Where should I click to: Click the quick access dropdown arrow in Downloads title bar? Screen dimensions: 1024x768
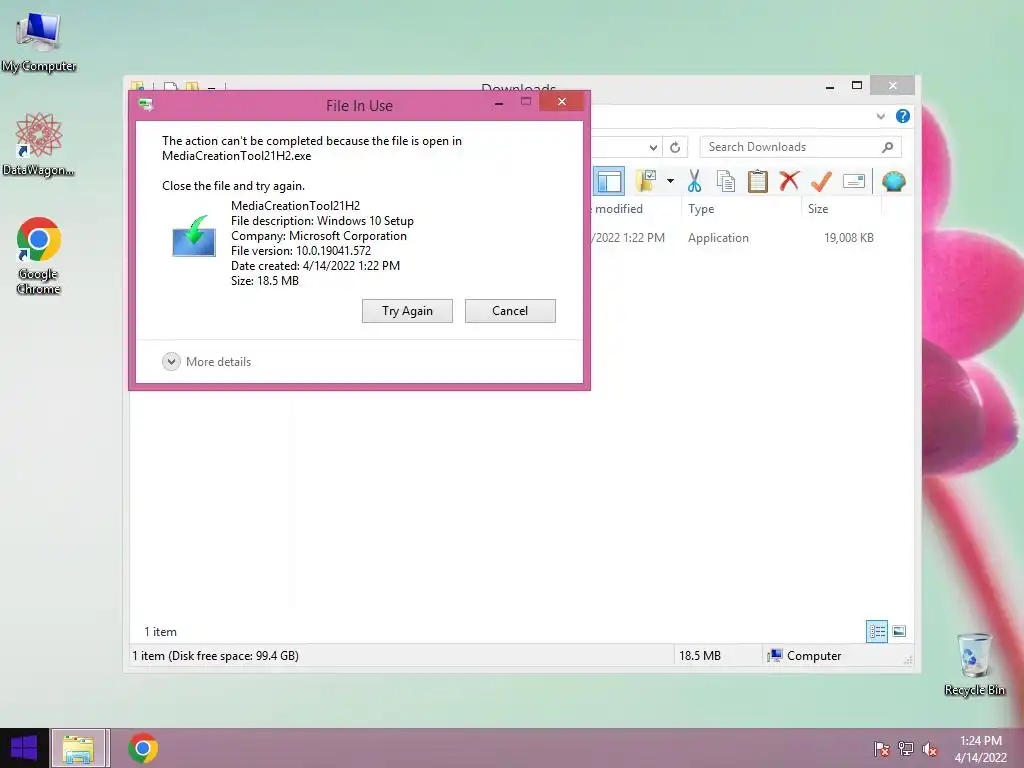tap(211, 87)
